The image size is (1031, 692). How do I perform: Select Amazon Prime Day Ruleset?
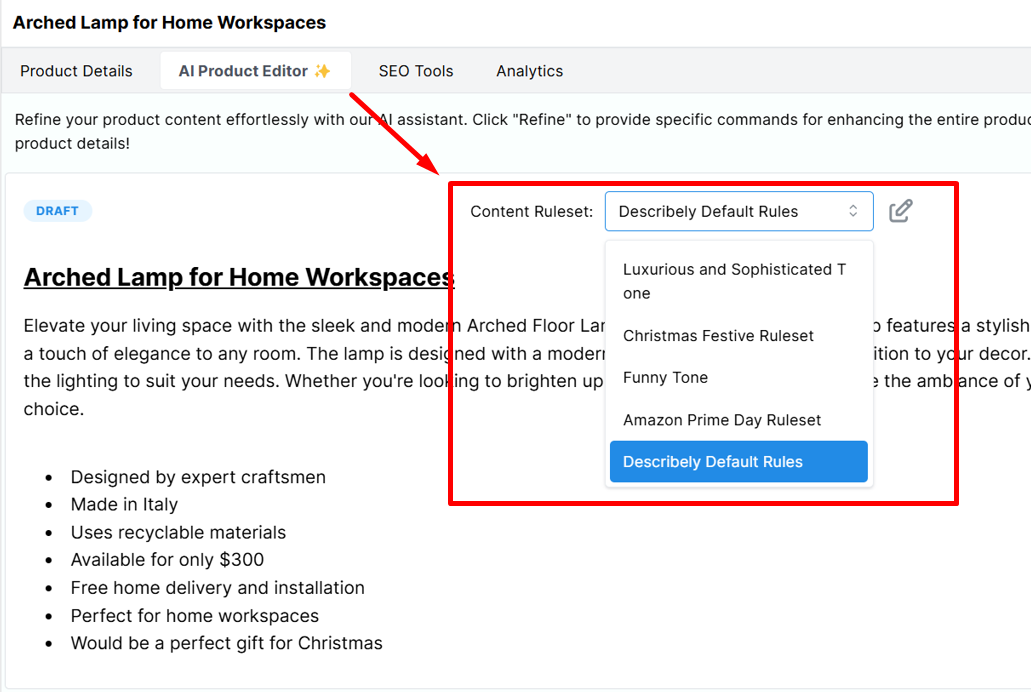click(x=739, y=420)
